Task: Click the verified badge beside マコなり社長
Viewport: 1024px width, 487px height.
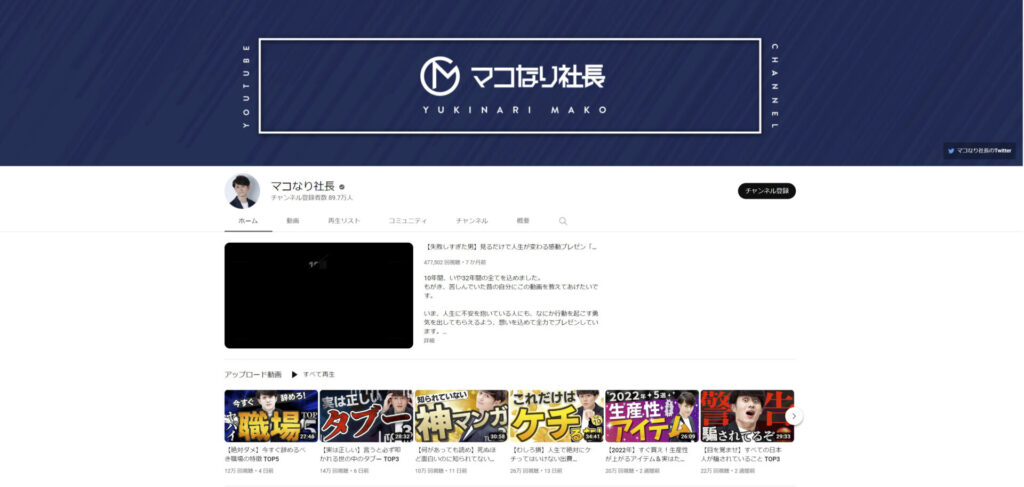Action: (x=342, y=187)
